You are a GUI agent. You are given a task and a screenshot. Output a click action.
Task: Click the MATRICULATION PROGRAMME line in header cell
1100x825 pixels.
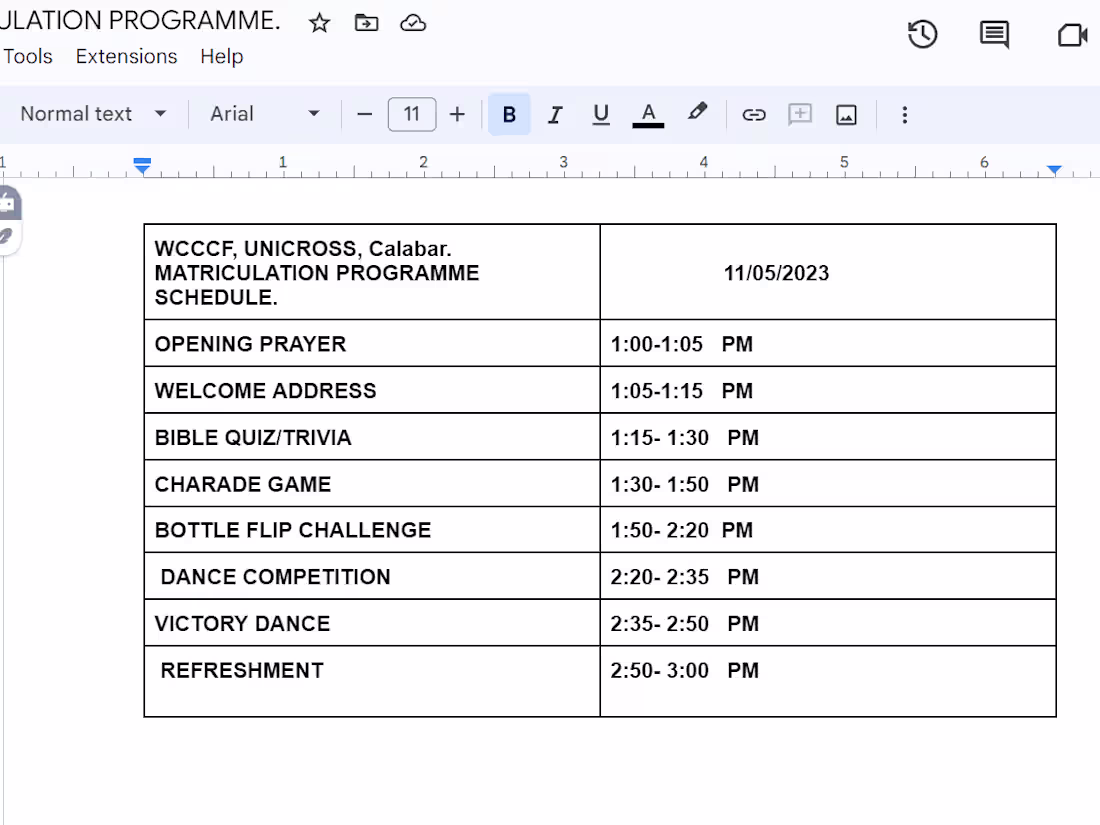point(317,273)
